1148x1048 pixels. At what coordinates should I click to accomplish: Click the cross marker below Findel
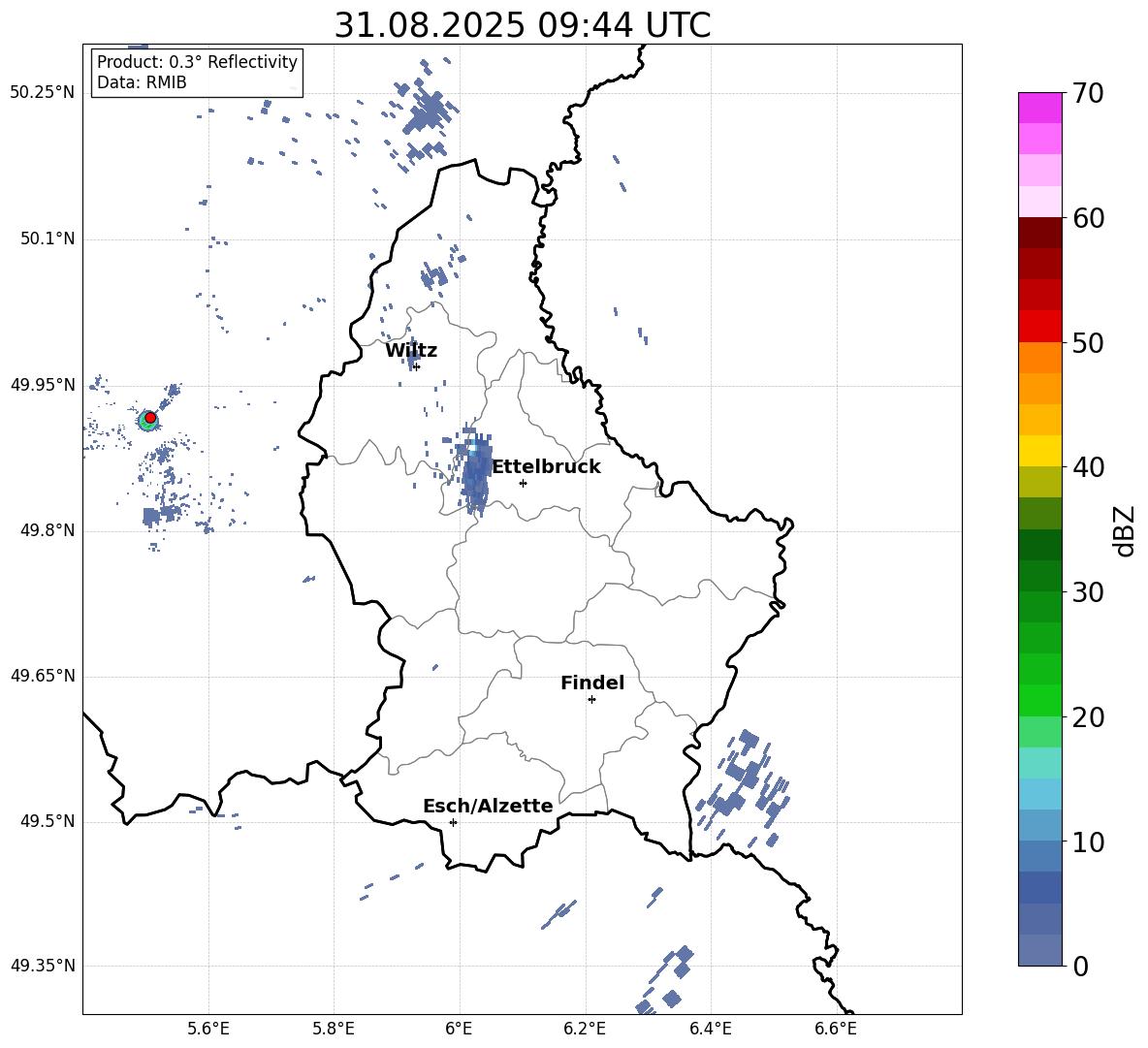coord(591,700)
